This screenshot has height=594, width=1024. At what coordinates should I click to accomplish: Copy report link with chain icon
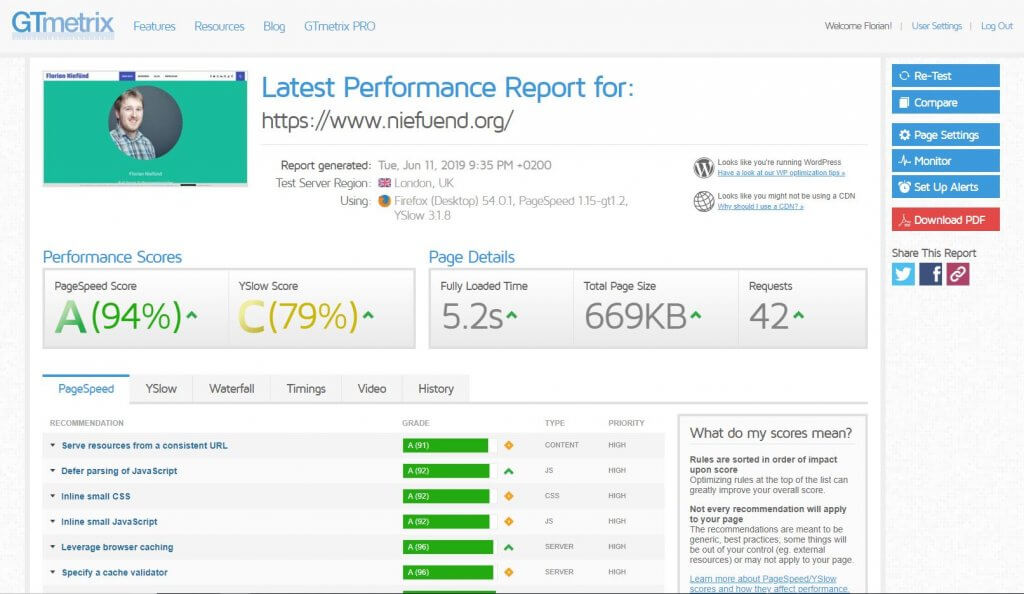pyautogui.click(x=958, y=274)
